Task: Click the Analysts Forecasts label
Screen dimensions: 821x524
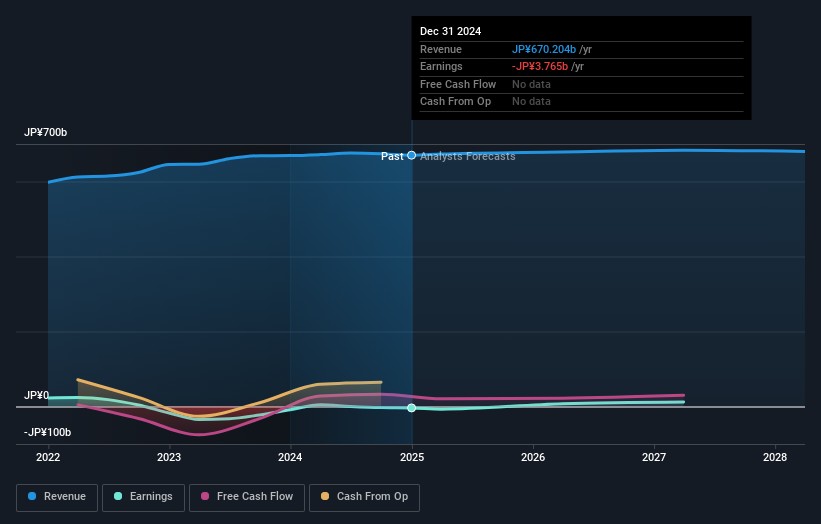Action: tap(468, 156)
